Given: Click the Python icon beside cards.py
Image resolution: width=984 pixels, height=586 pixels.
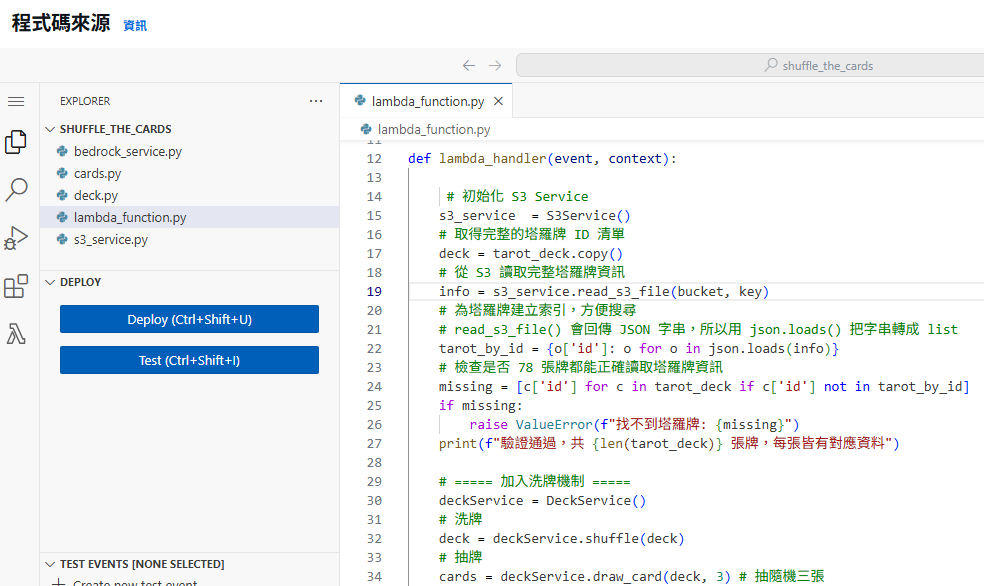Looking at the screenshot, I should [62, 173].
